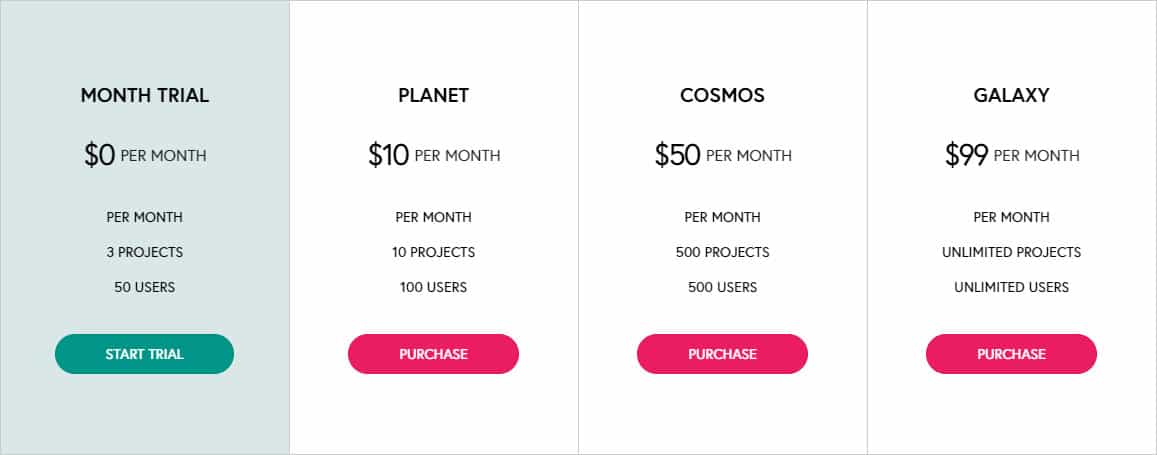Click the 50 Users feature text
1157x455 pixels.
[144, 287]
